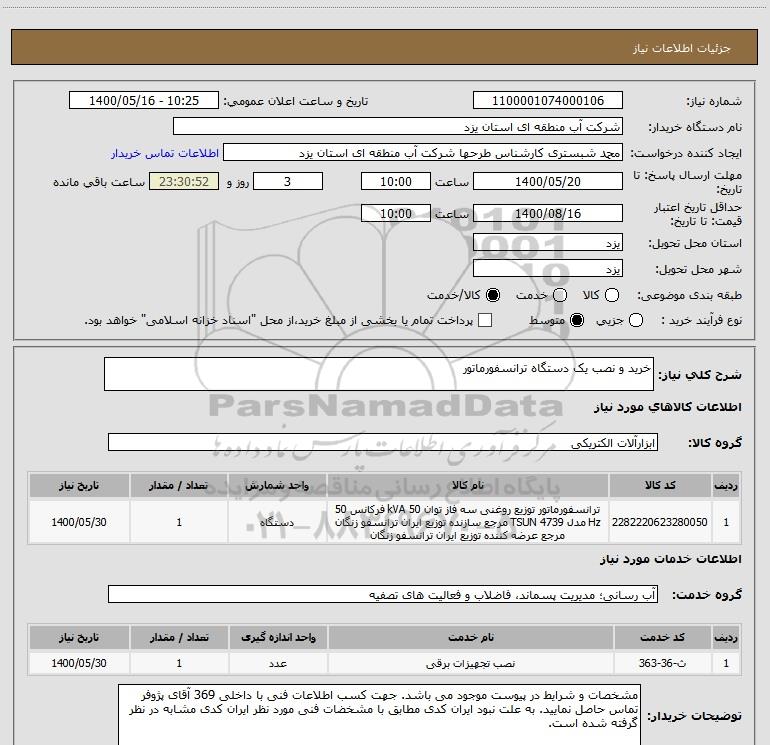This screenshot has width=770, height=745.
Task: Click the general description box خرید و نصب یک دستگاه ترانسفورماتور
Action: (379, 374)
